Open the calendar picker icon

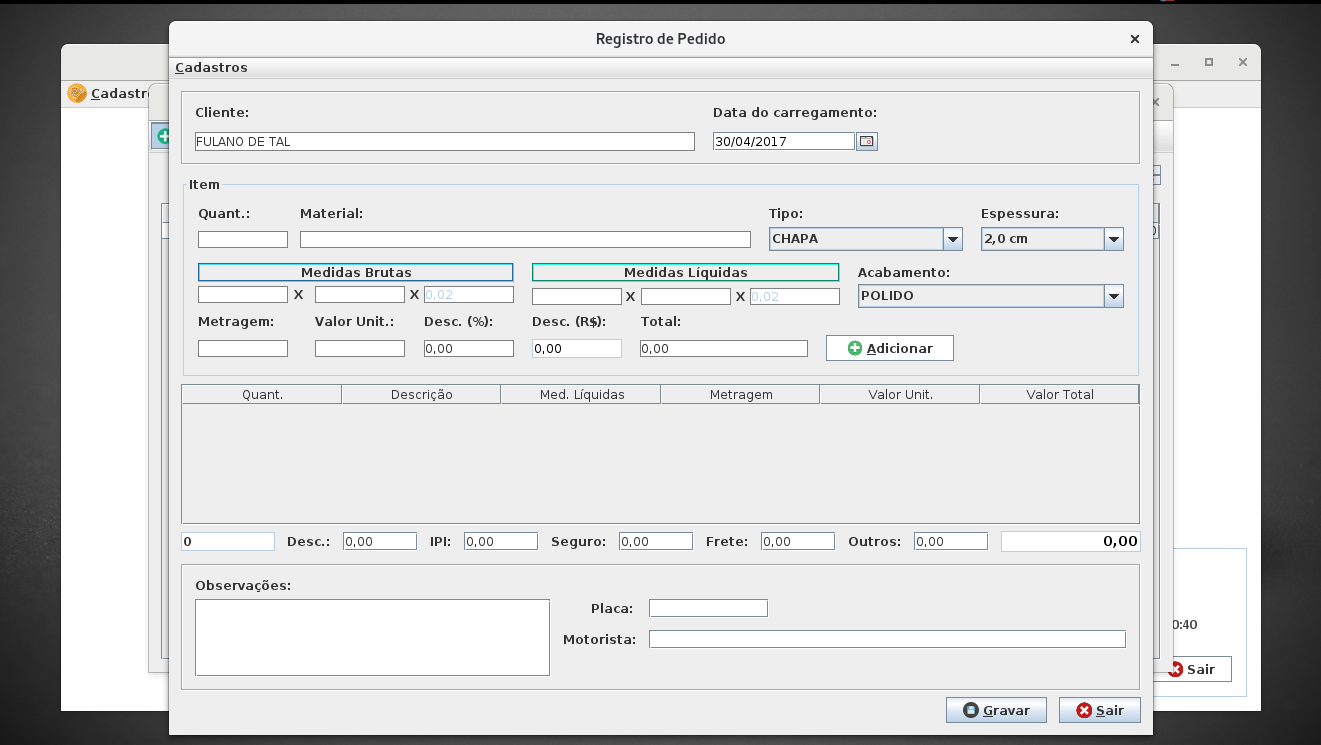click(867, 141)
